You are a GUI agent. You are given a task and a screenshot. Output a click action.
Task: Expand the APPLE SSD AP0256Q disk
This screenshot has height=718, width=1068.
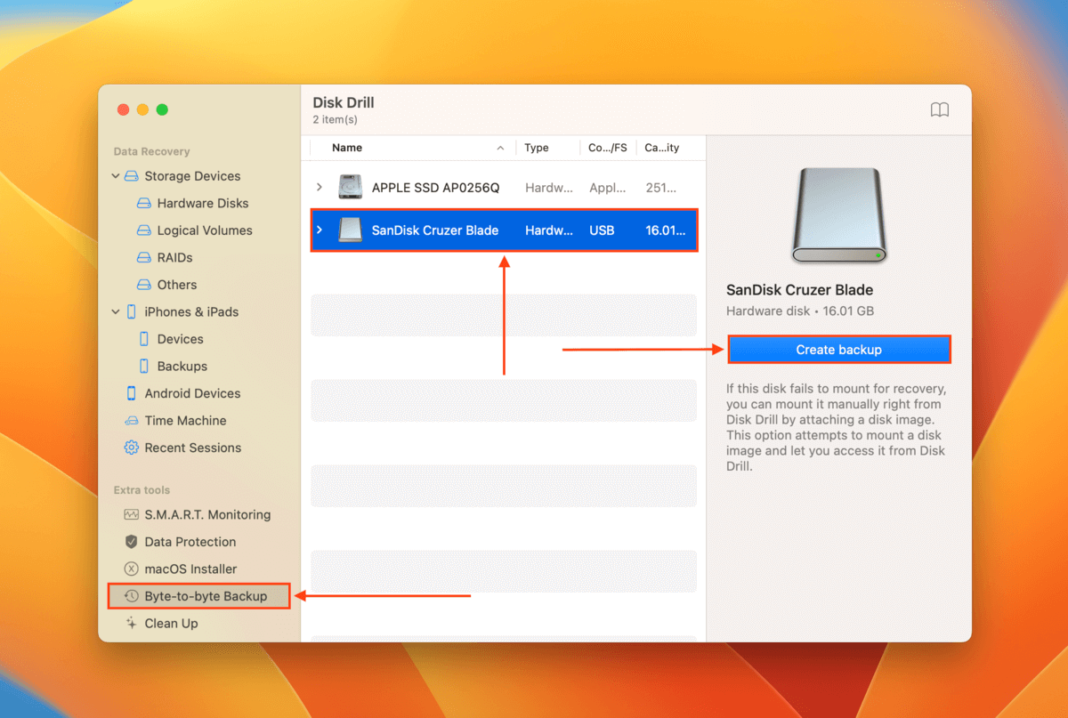click(x=320, y=187)
